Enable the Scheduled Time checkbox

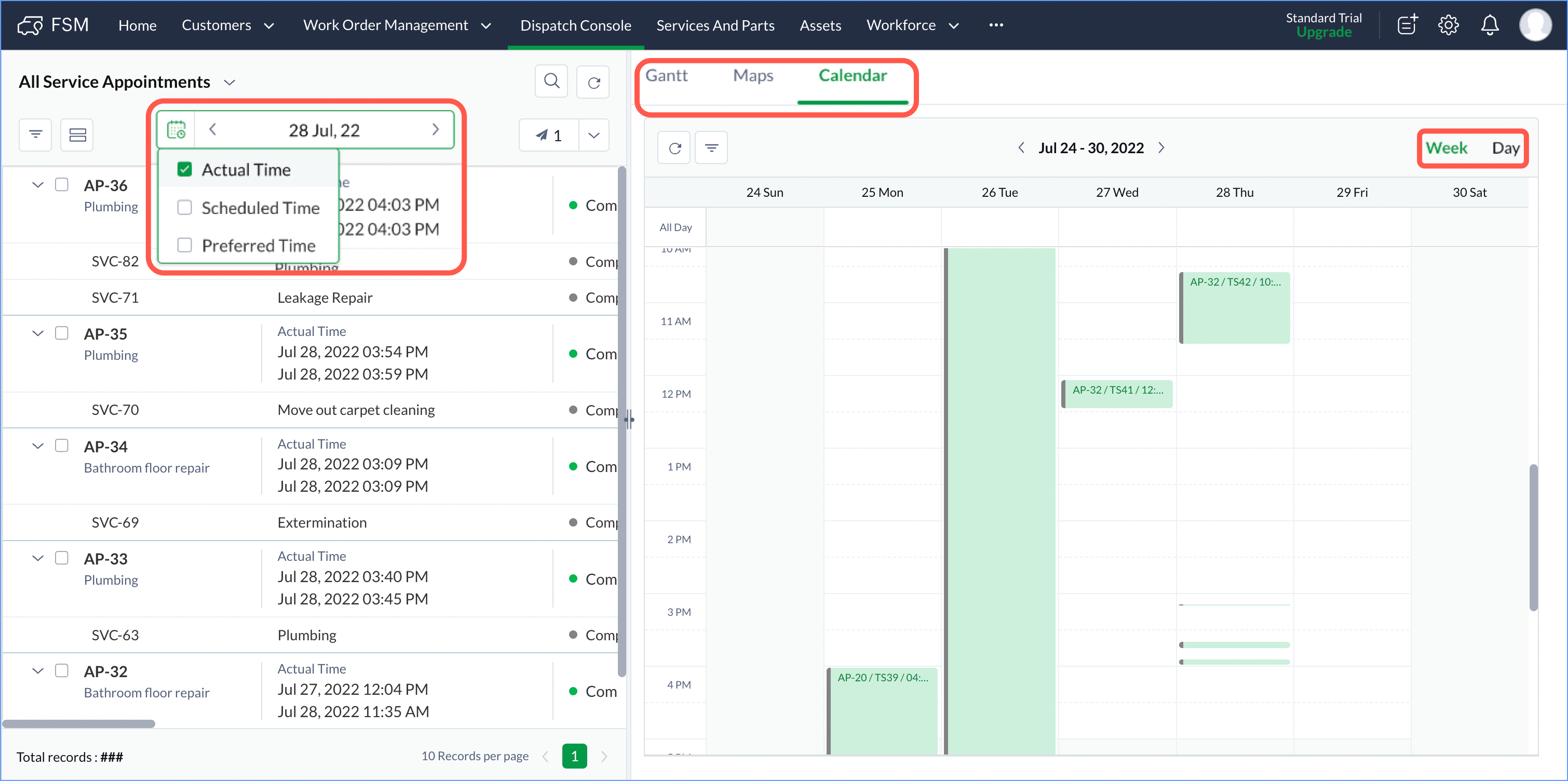[184, 208]
